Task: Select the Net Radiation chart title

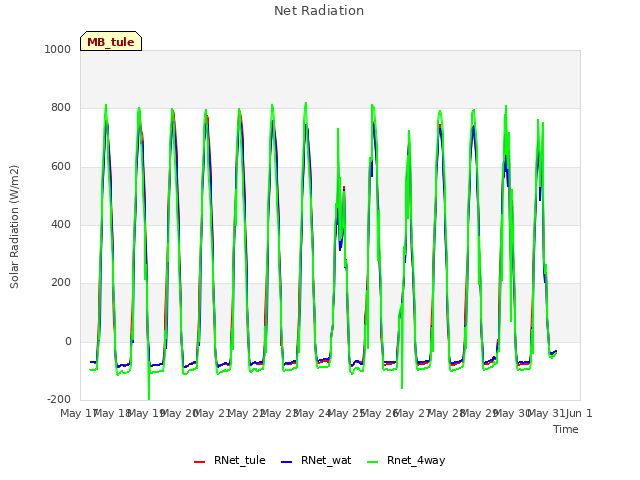Action: [x=319, y=11]
